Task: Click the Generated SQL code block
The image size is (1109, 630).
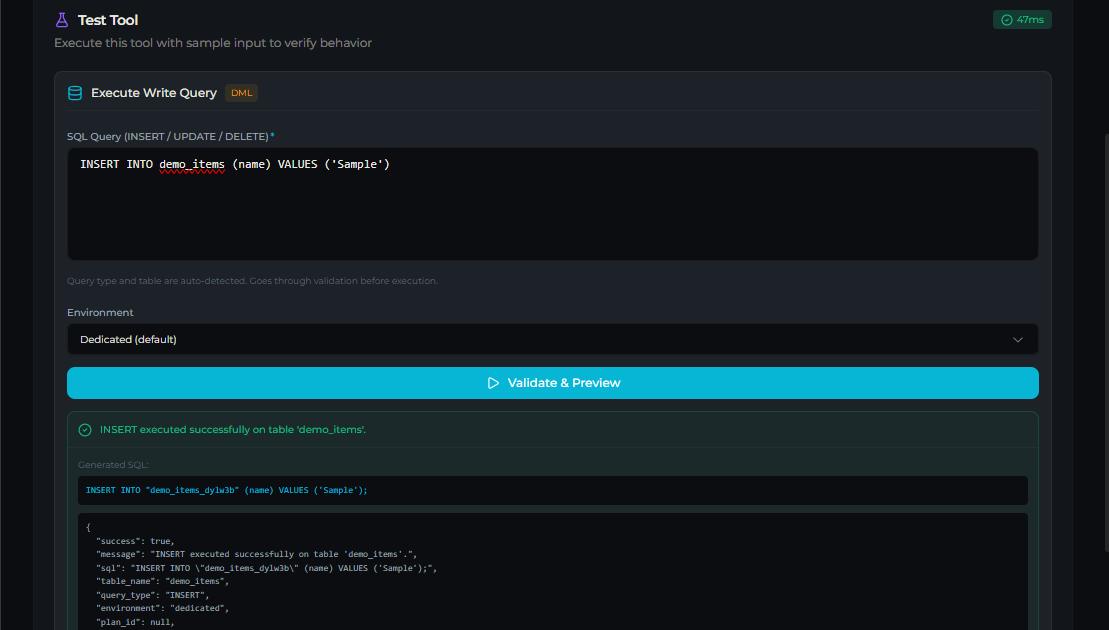Action: pyautogui.click(x=552, y=490)
